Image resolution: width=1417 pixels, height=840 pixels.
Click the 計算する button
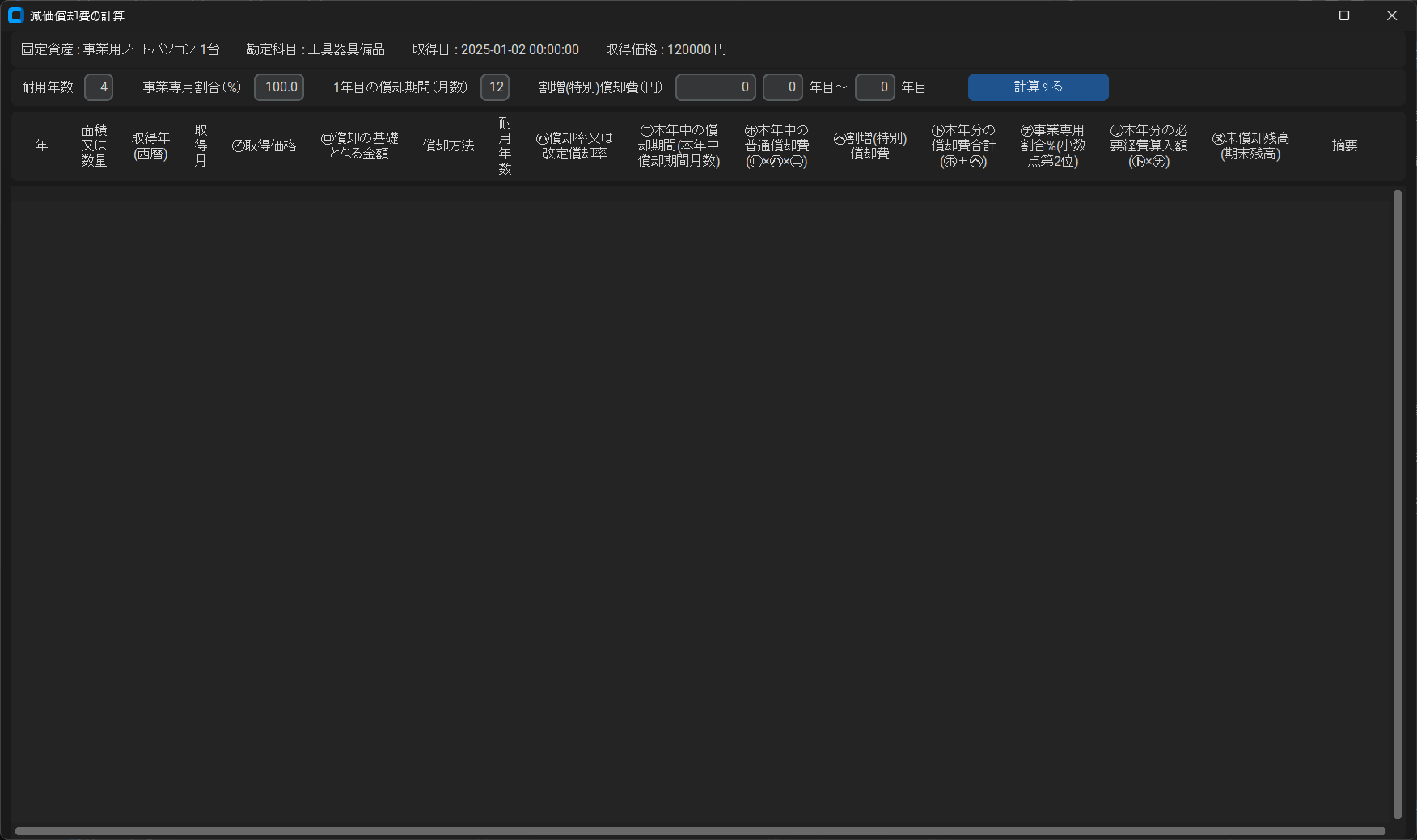(x=1038, y=87)
